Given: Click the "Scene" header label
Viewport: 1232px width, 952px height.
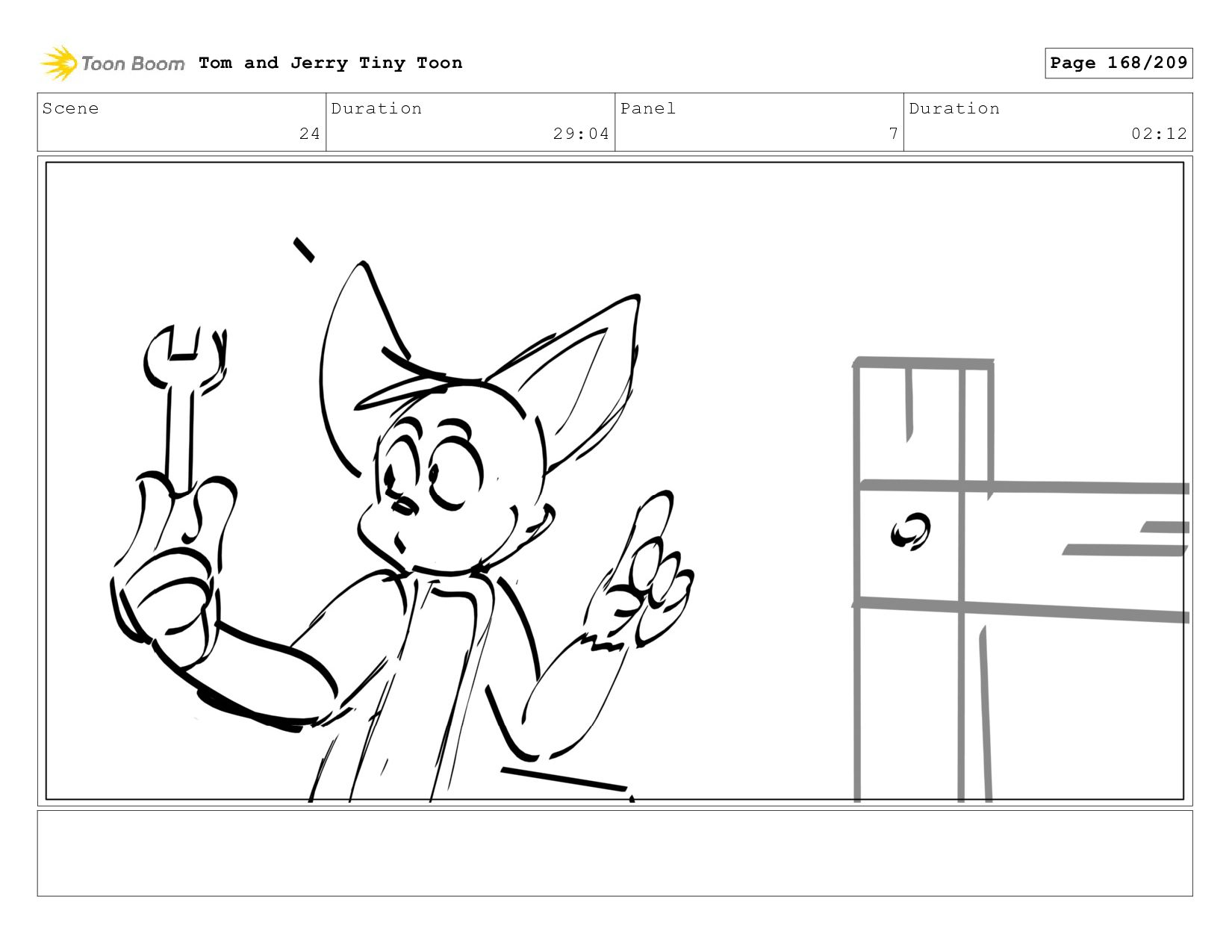Looking at the screenshot, I should tap(70, 108).
